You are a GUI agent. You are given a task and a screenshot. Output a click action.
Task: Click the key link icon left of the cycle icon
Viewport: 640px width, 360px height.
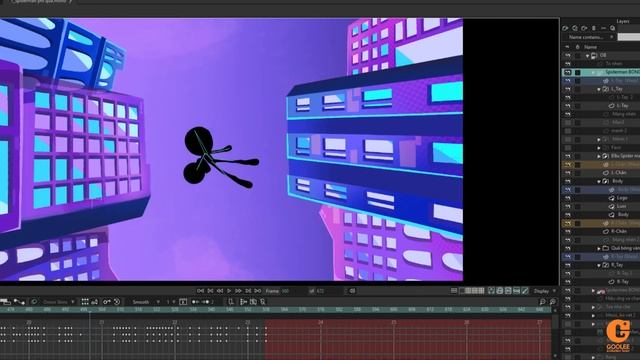coord(107,302)
